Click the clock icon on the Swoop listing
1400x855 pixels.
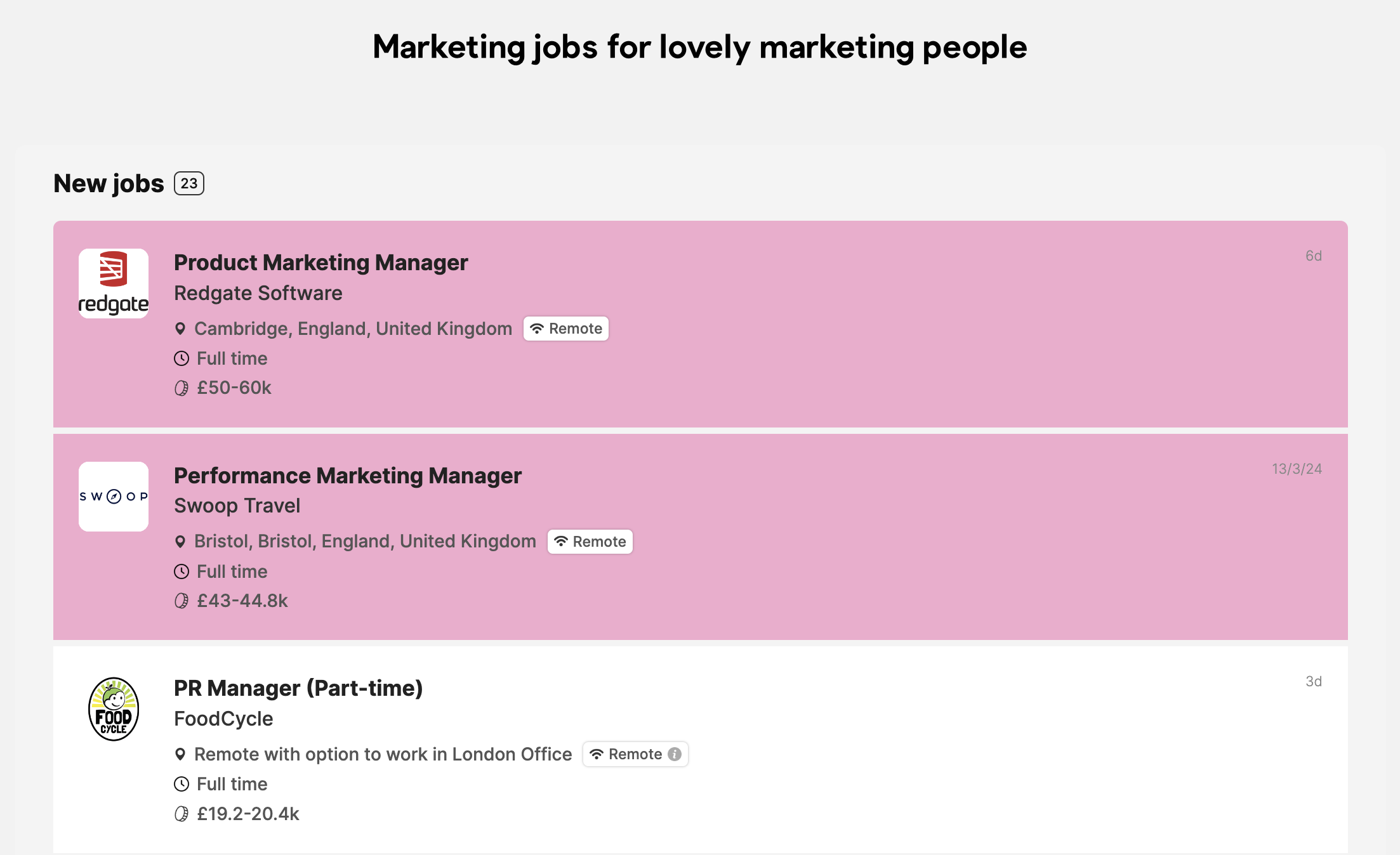tap(181, 571)
